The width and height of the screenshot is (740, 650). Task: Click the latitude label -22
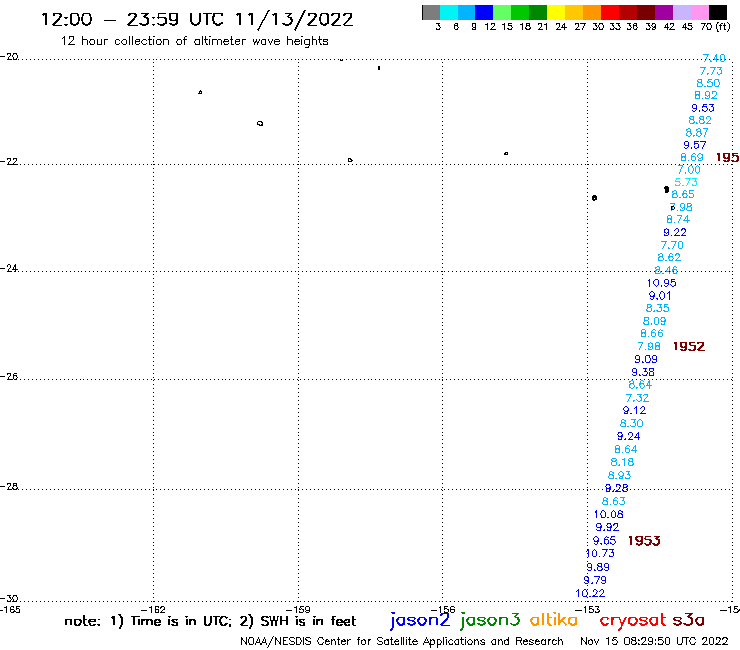[9, 161]
